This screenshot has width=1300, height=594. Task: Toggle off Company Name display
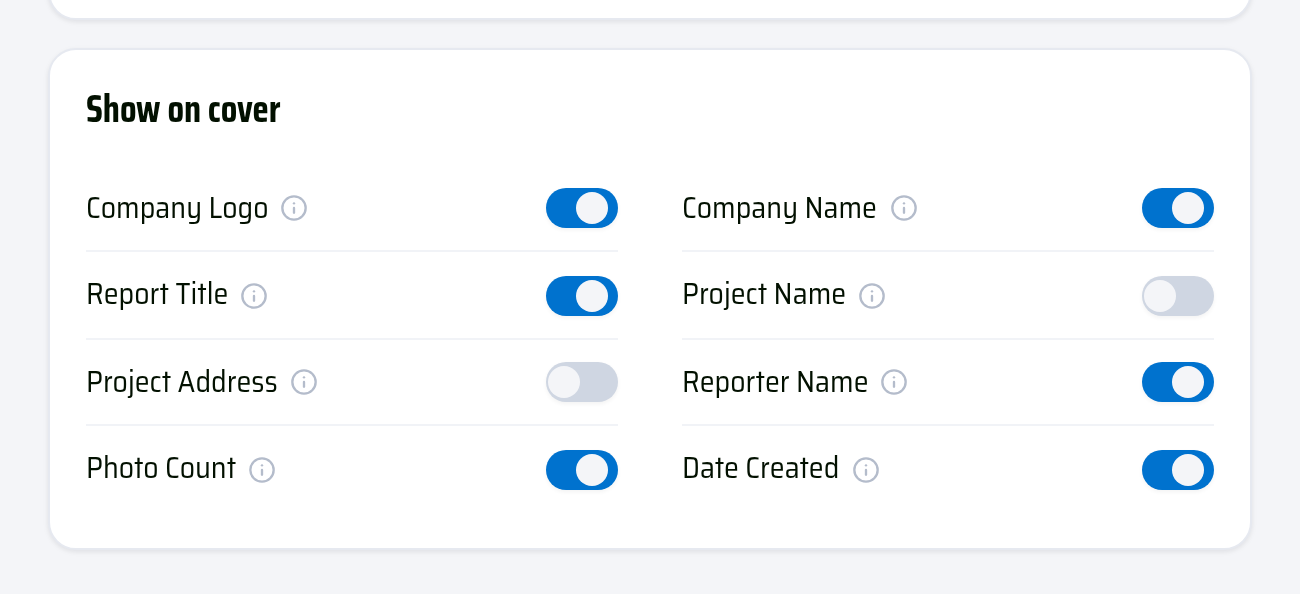tap(1178, 208)
